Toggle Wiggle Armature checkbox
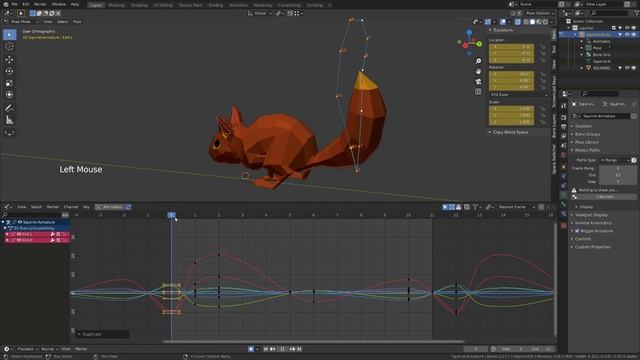Screen dimensions: 640x360 (x=577, y=231)
